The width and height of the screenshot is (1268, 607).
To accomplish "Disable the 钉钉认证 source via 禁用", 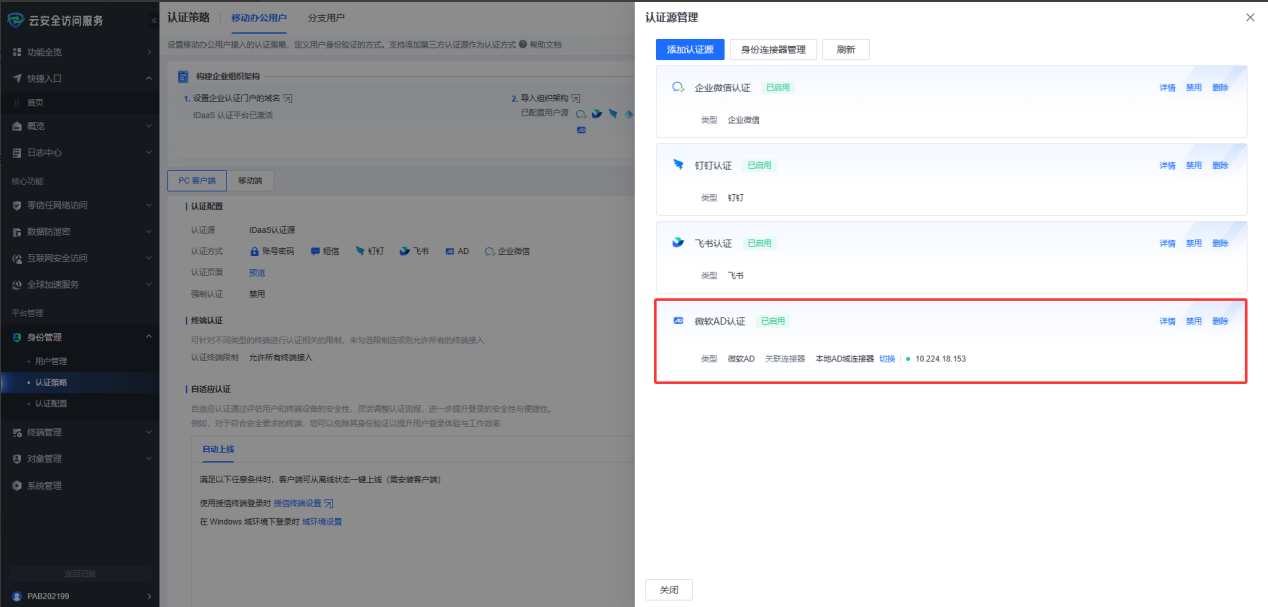I will [x=1193, y=165].
